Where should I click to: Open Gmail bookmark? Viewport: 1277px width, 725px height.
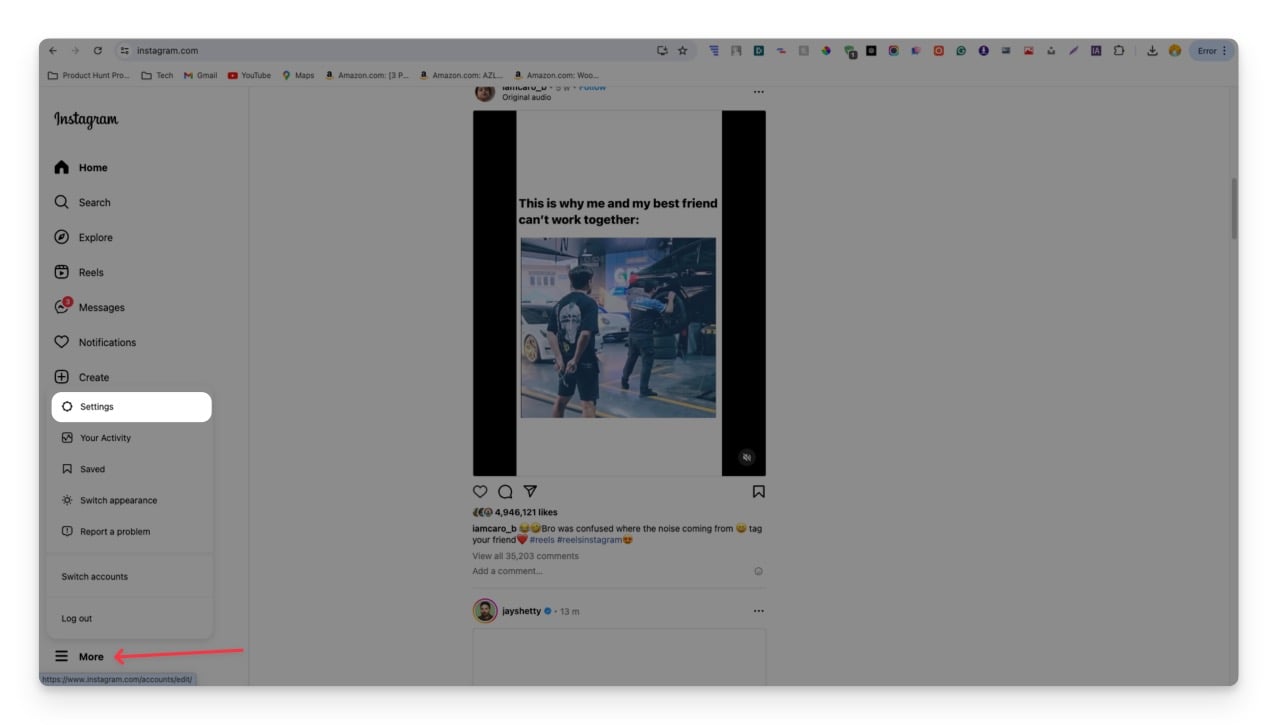(x=201, y=75)
